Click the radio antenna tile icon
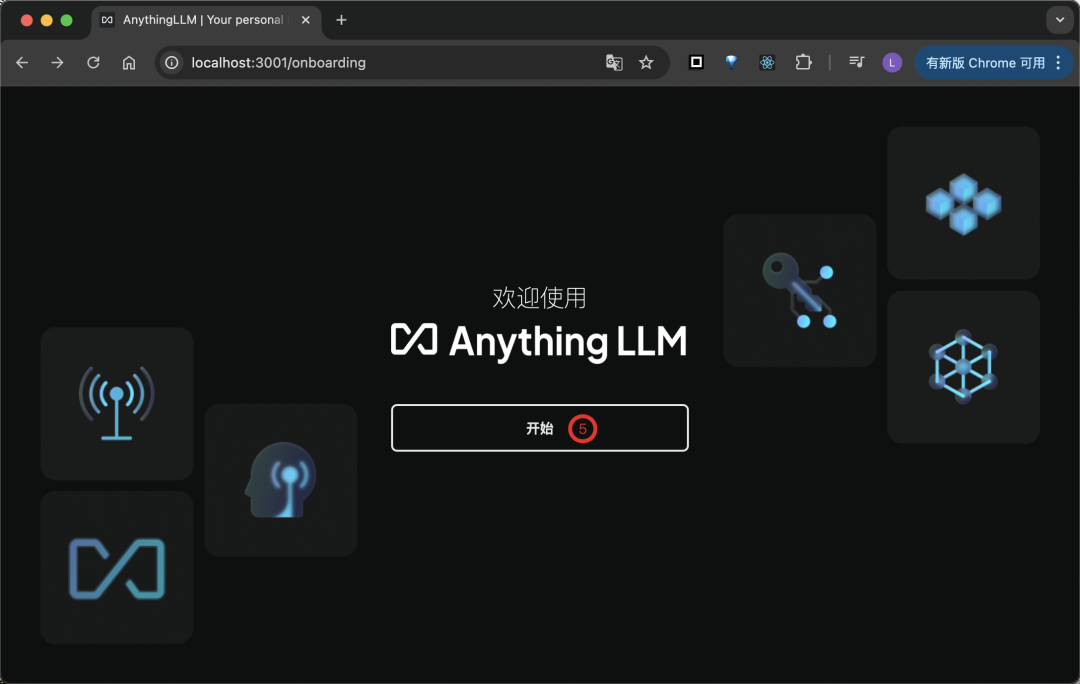The width and height of the screenshot is (1080, 684). pyautogui.click(x=117, y=404)
